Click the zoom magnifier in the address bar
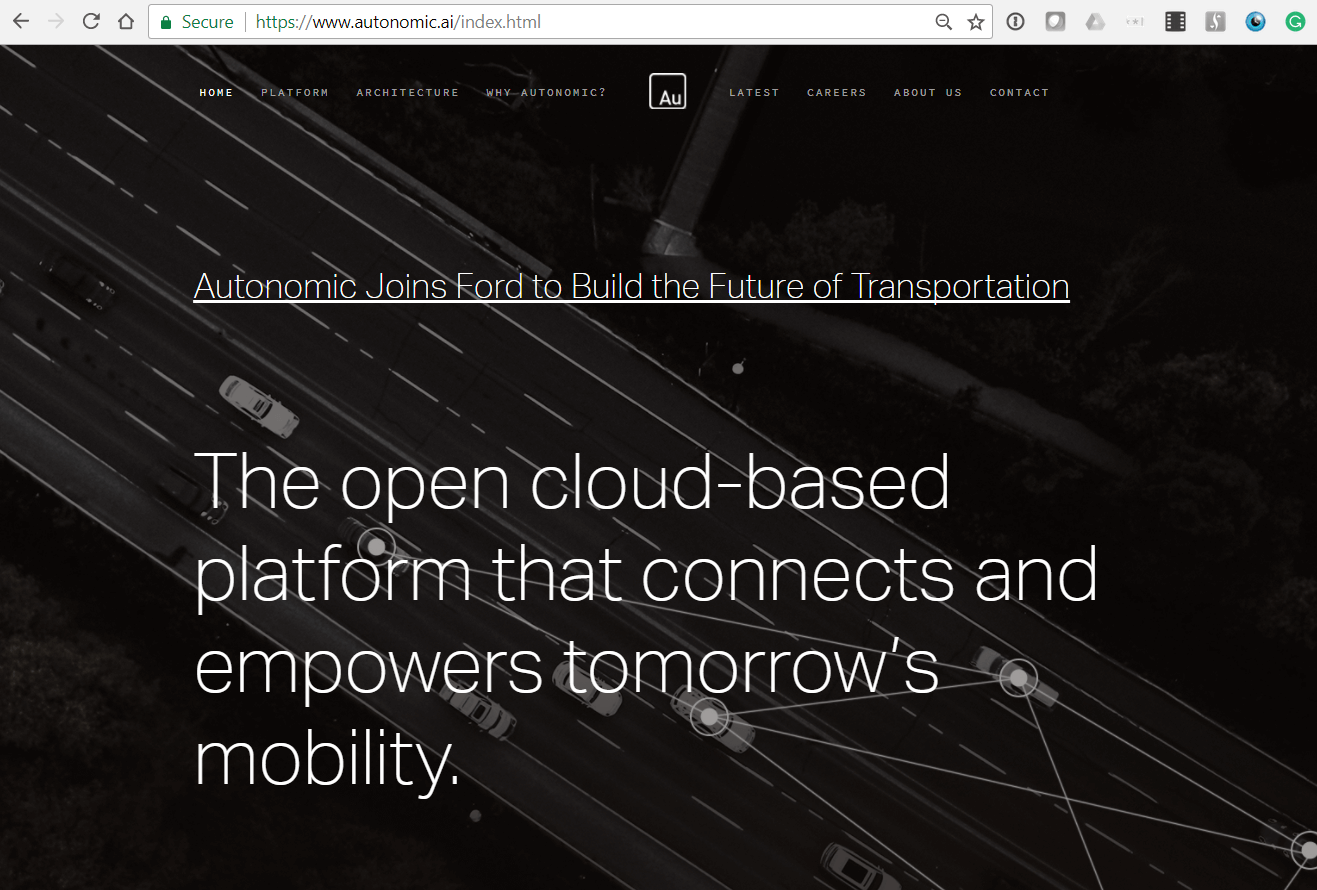The height and width of the screenshot is (890, 1317). 944,20
